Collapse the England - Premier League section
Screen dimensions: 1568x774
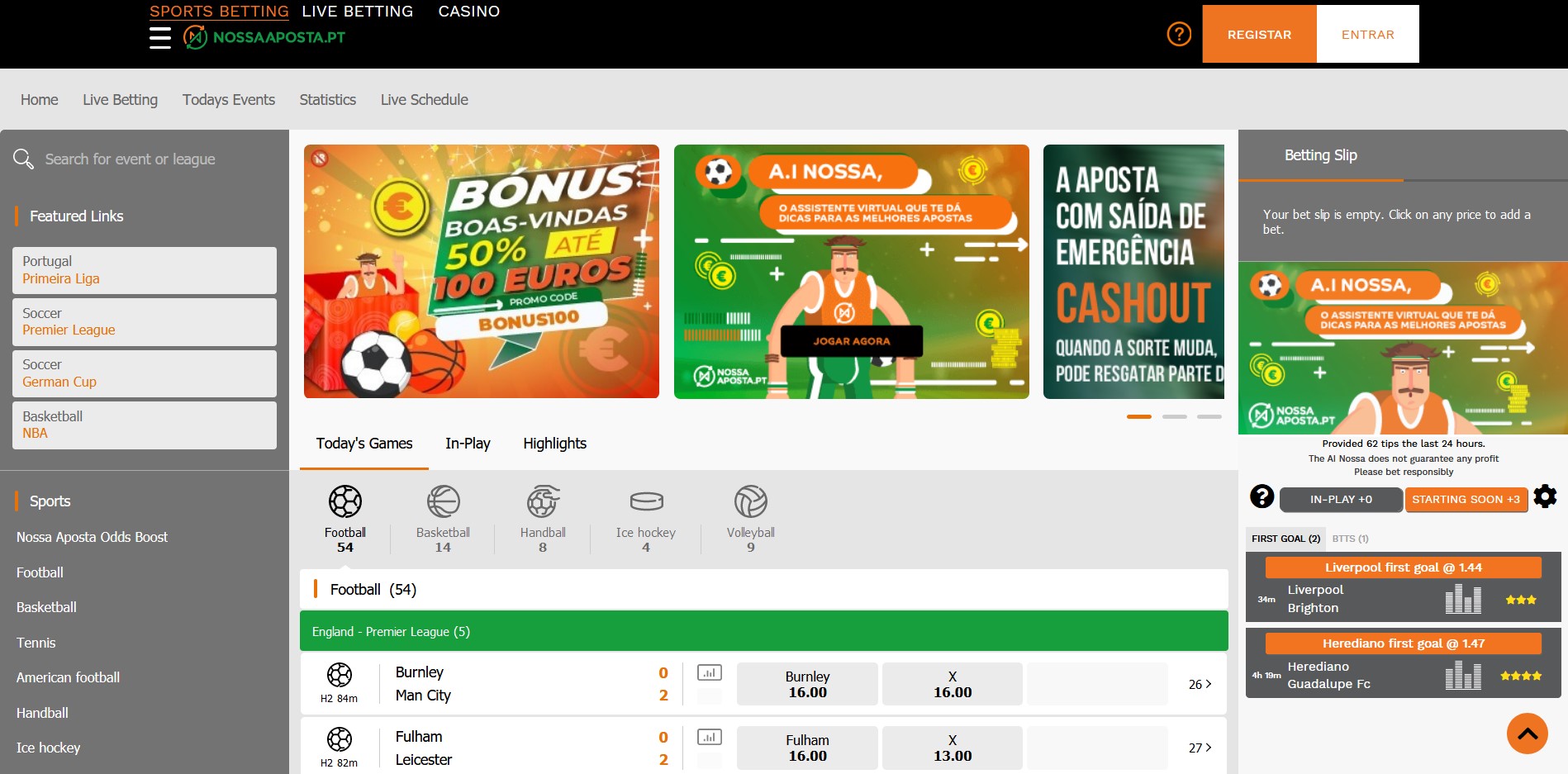tap(763, 631)
